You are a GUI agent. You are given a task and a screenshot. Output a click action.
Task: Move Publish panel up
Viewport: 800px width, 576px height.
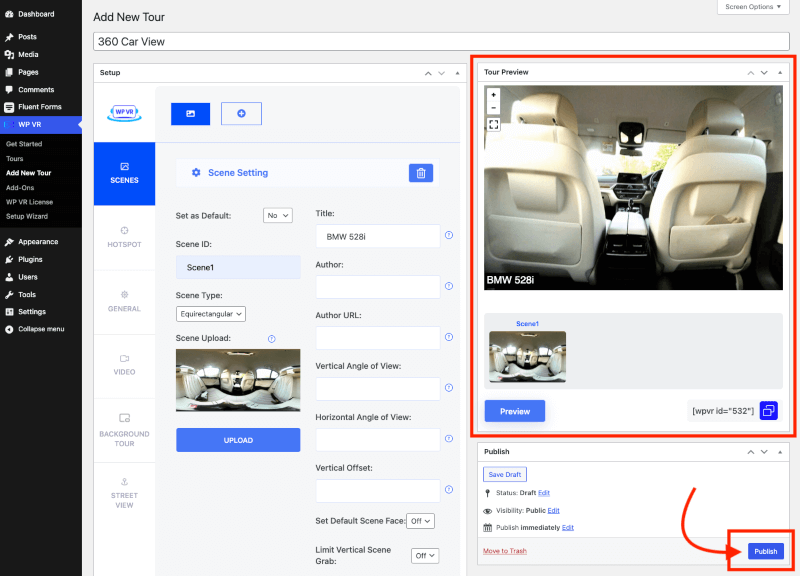click(751, 452)
